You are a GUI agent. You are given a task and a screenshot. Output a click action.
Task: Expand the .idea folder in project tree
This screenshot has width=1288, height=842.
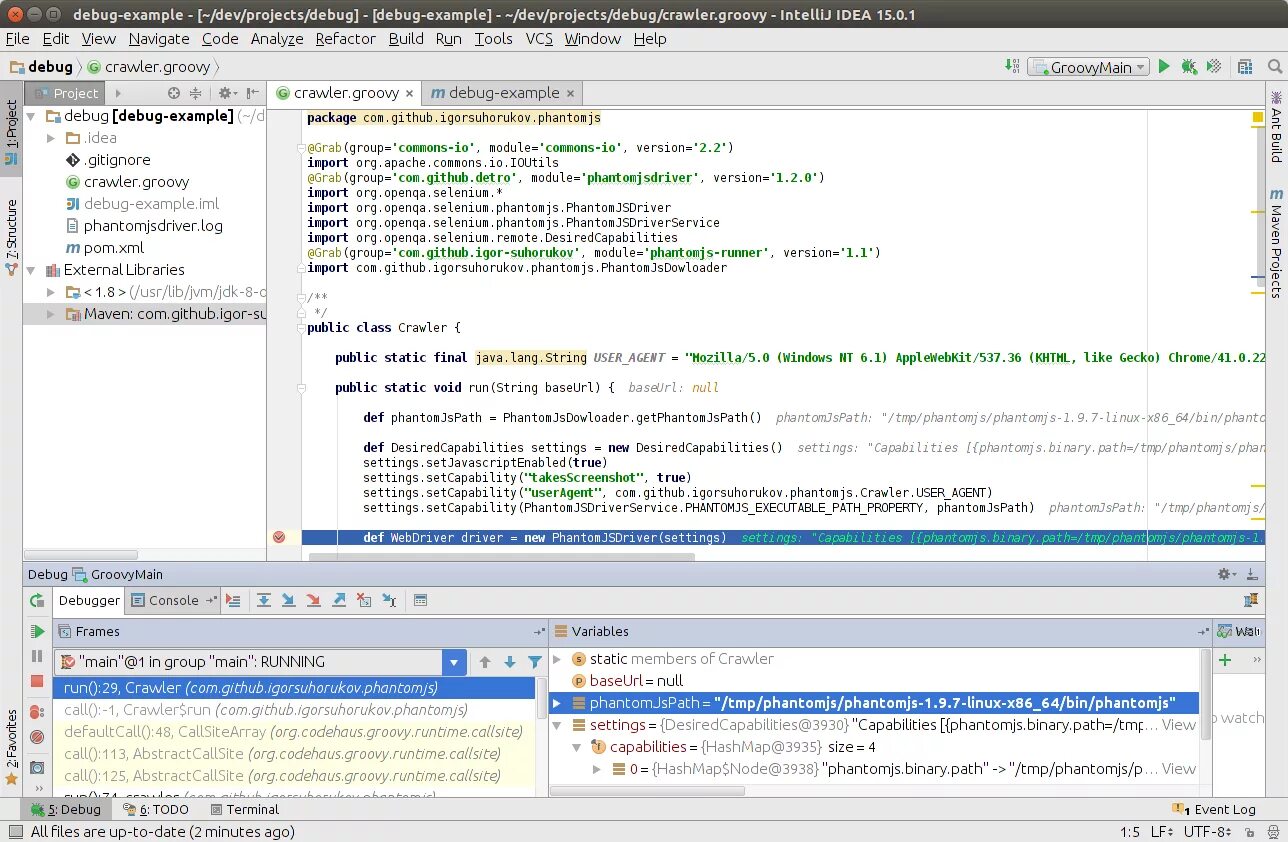tap(52, 138)
